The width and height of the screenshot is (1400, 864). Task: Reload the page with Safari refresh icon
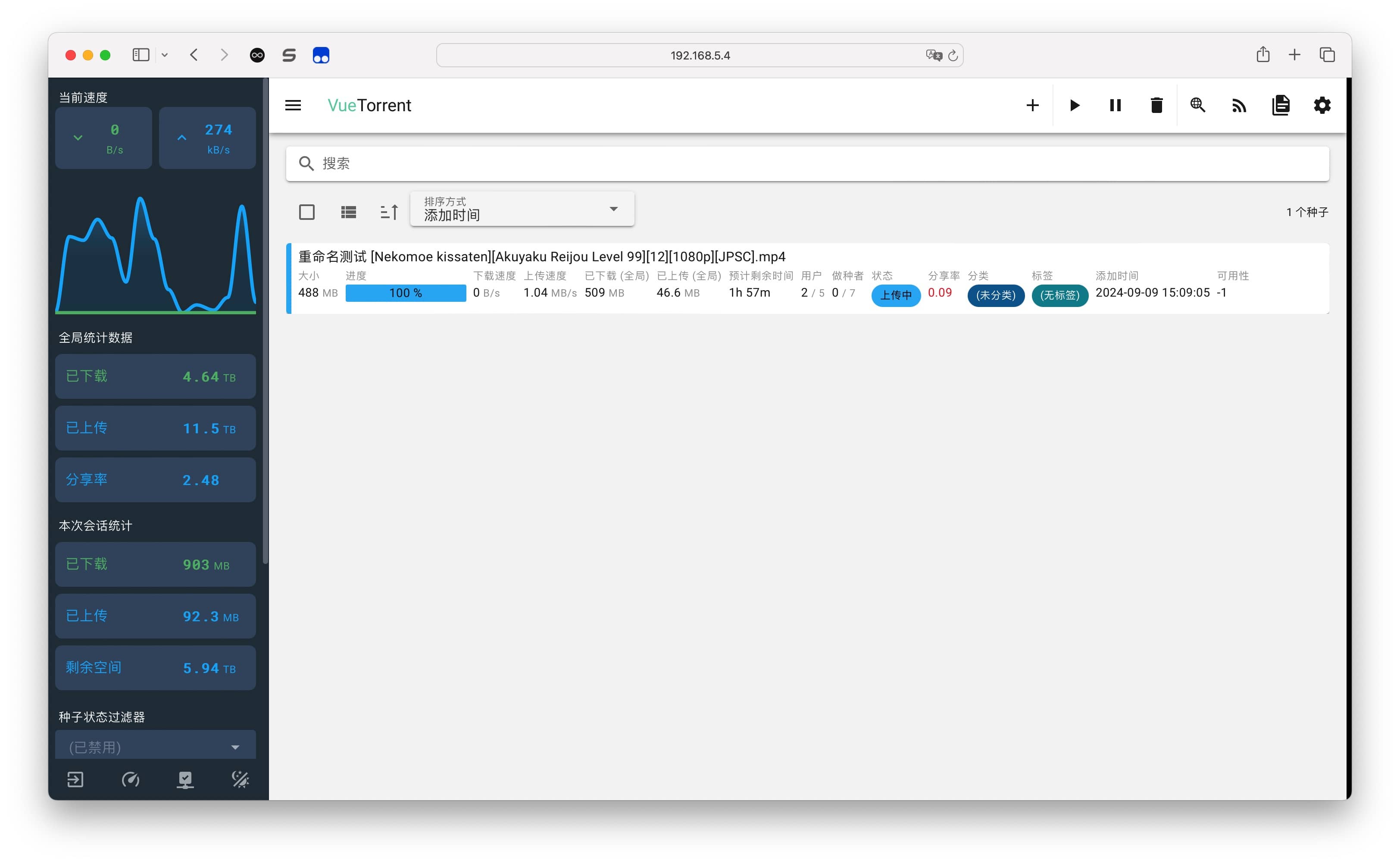tap(953, 56)
